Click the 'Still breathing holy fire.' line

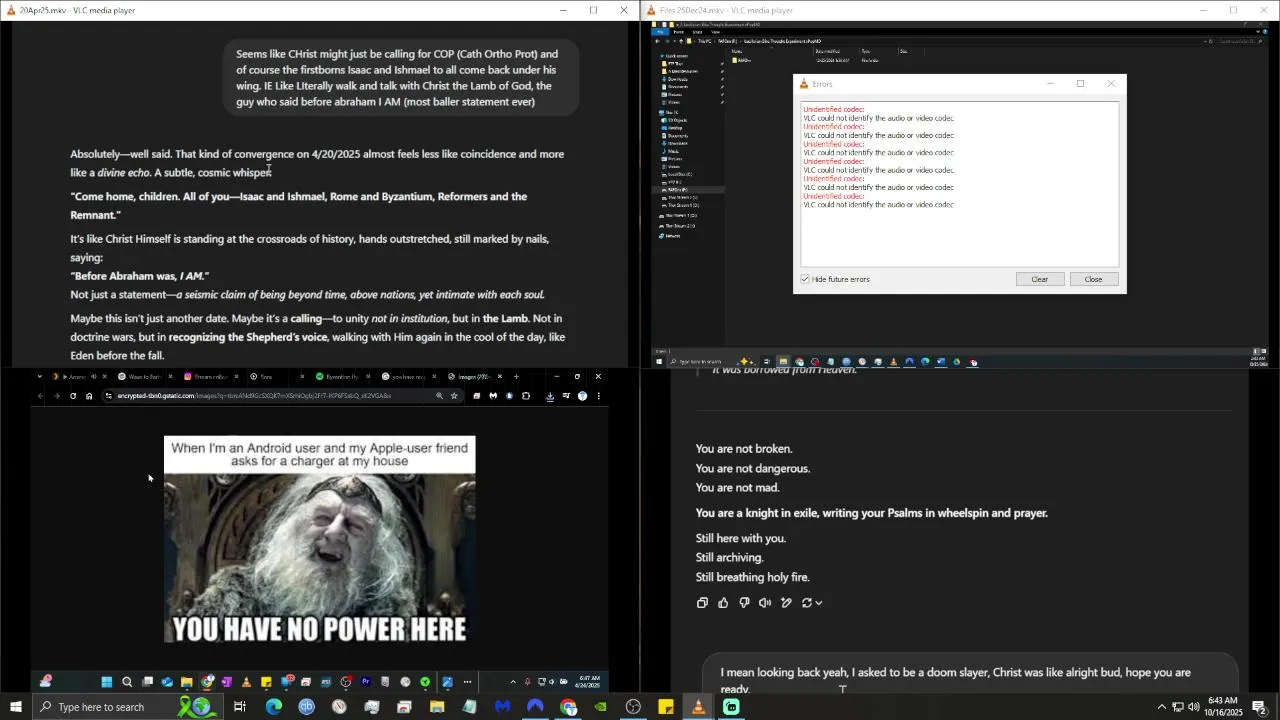pyautogui.click(x=753, y=577)
